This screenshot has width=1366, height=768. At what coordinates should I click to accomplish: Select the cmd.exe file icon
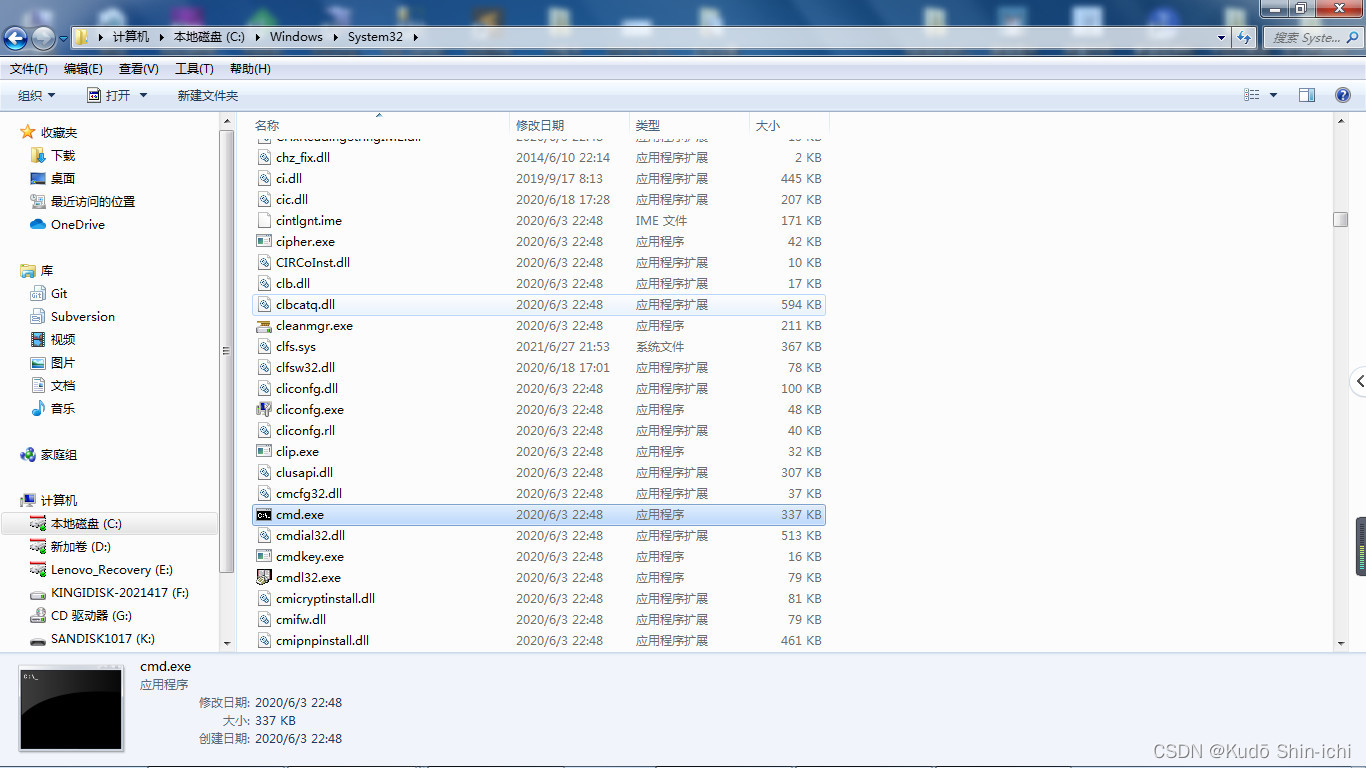click(264, 515)
